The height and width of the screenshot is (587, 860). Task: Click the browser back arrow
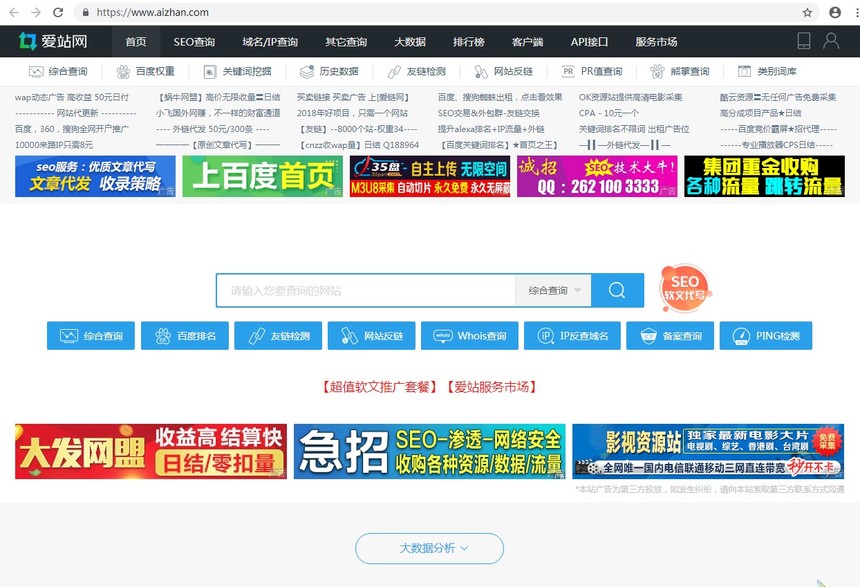coord(14,12)
